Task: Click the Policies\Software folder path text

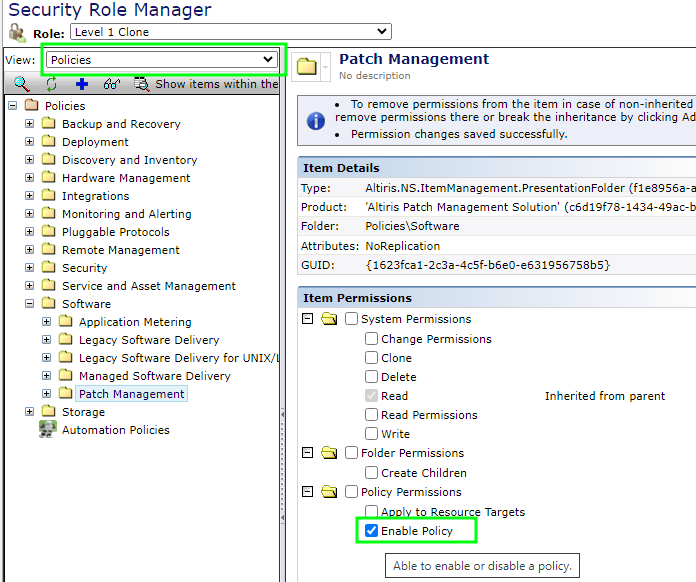Action: click(412, 226)
